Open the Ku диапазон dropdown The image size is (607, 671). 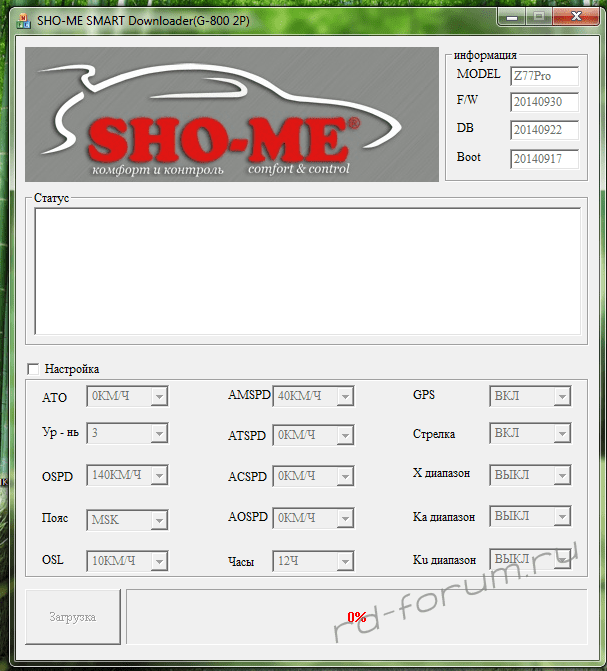tap(530, 559)
